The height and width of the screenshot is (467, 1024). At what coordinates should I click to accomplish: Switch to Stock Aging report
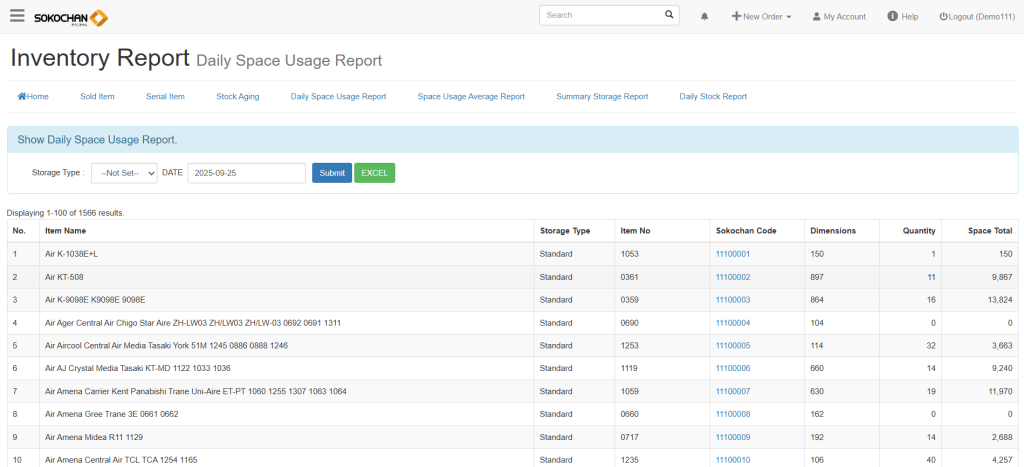tap(237, 97)
